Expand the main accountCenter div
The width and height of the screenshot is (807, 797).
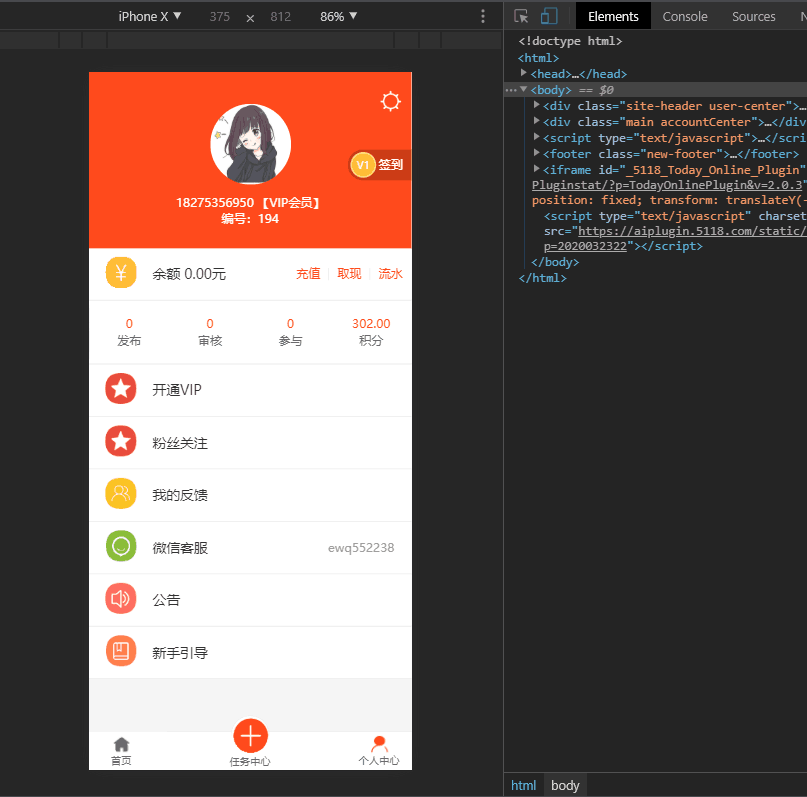tap(536, 121)
